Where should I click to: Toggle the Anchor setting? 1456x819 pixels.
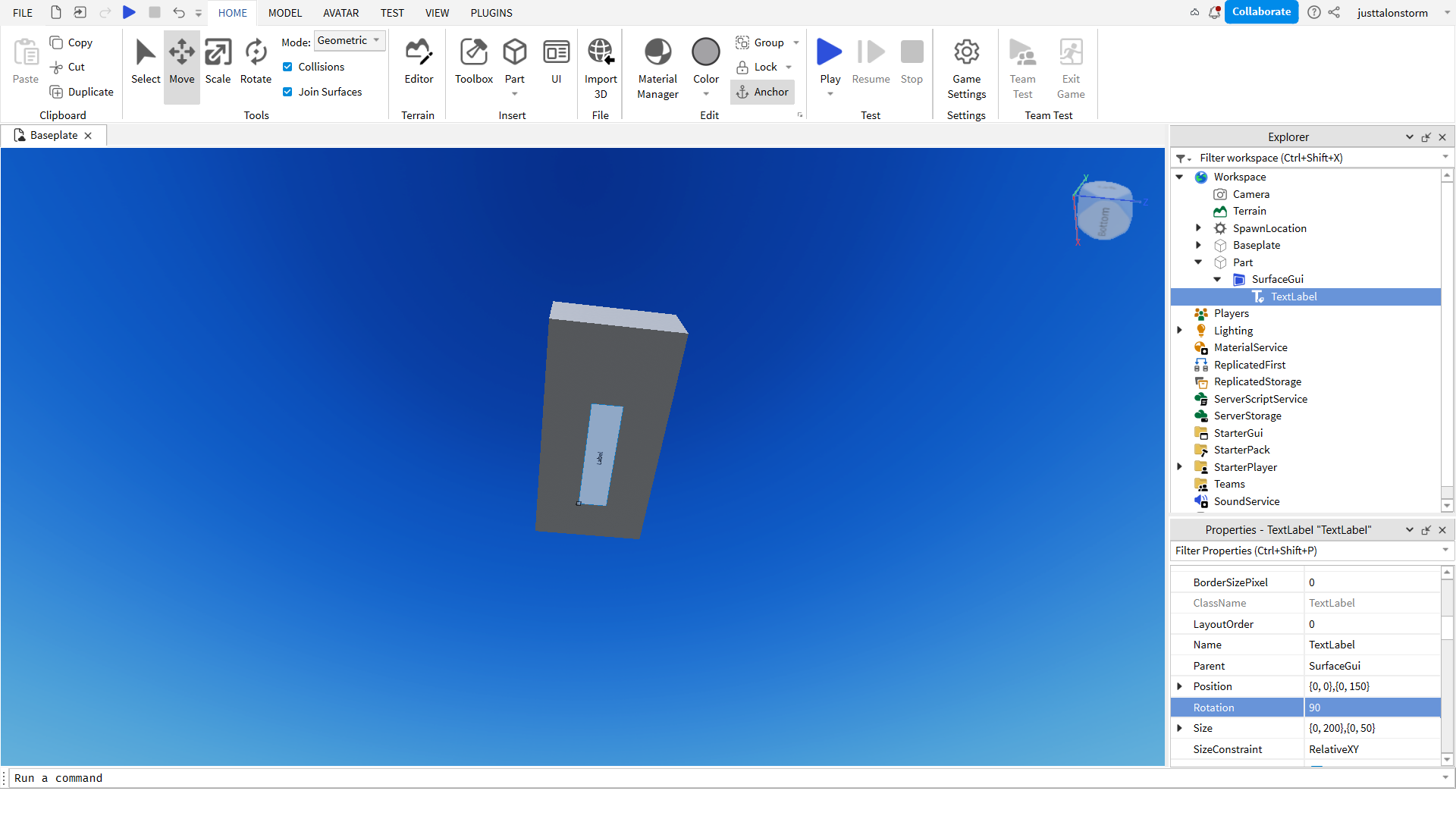[x=762, y=92]
